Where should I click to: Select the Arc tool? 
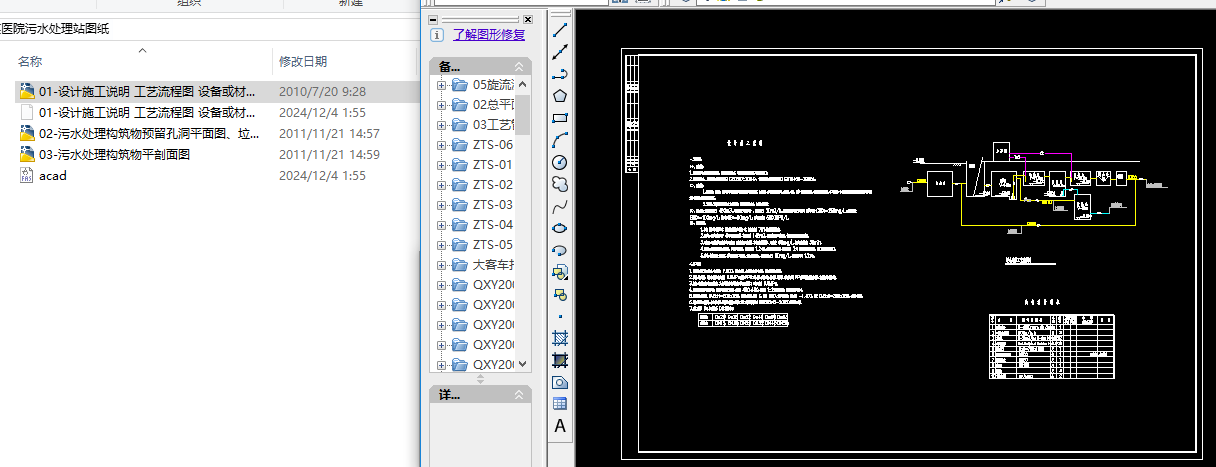[560, 140]
